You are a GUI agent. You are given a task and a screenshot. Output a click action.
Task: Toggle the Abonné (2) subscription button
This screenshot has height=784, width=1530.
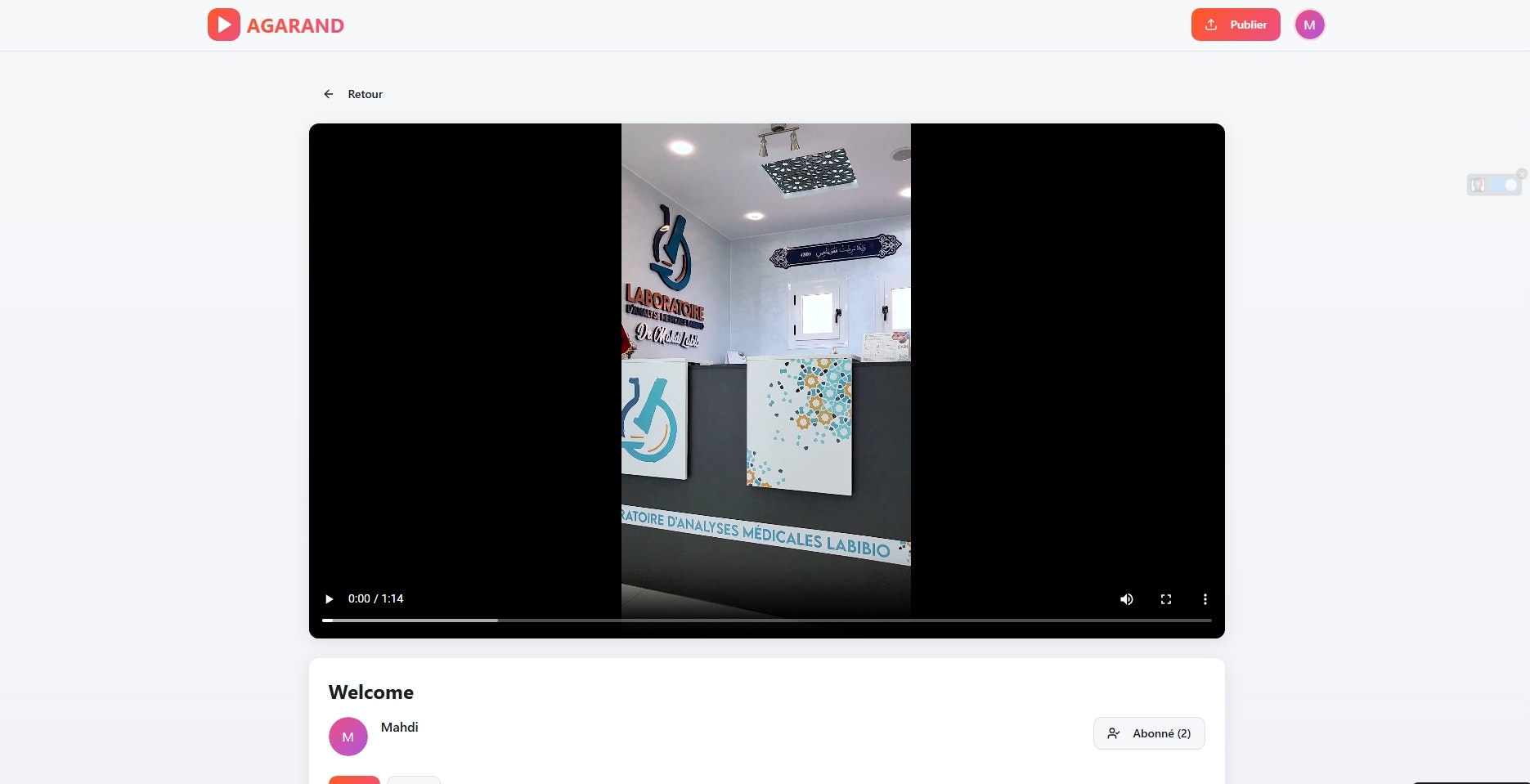1149,733
